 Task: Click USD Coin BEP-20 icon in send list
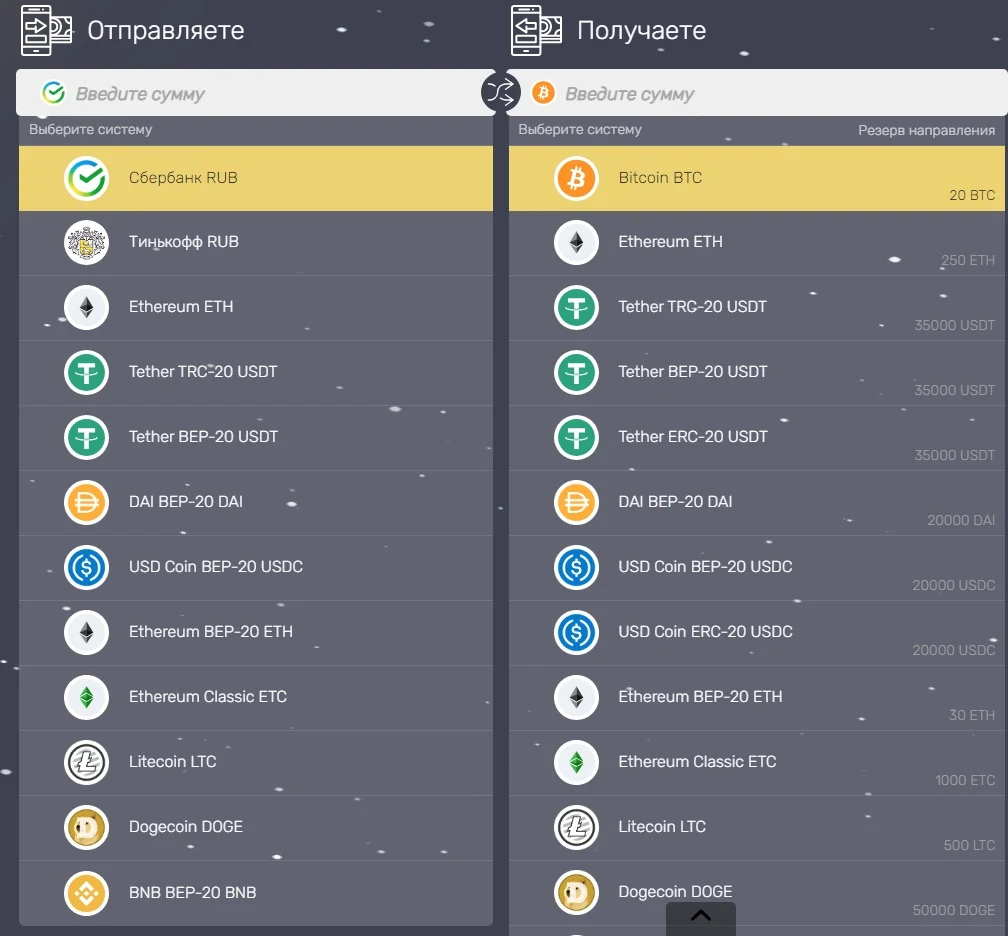click(86, 567)
